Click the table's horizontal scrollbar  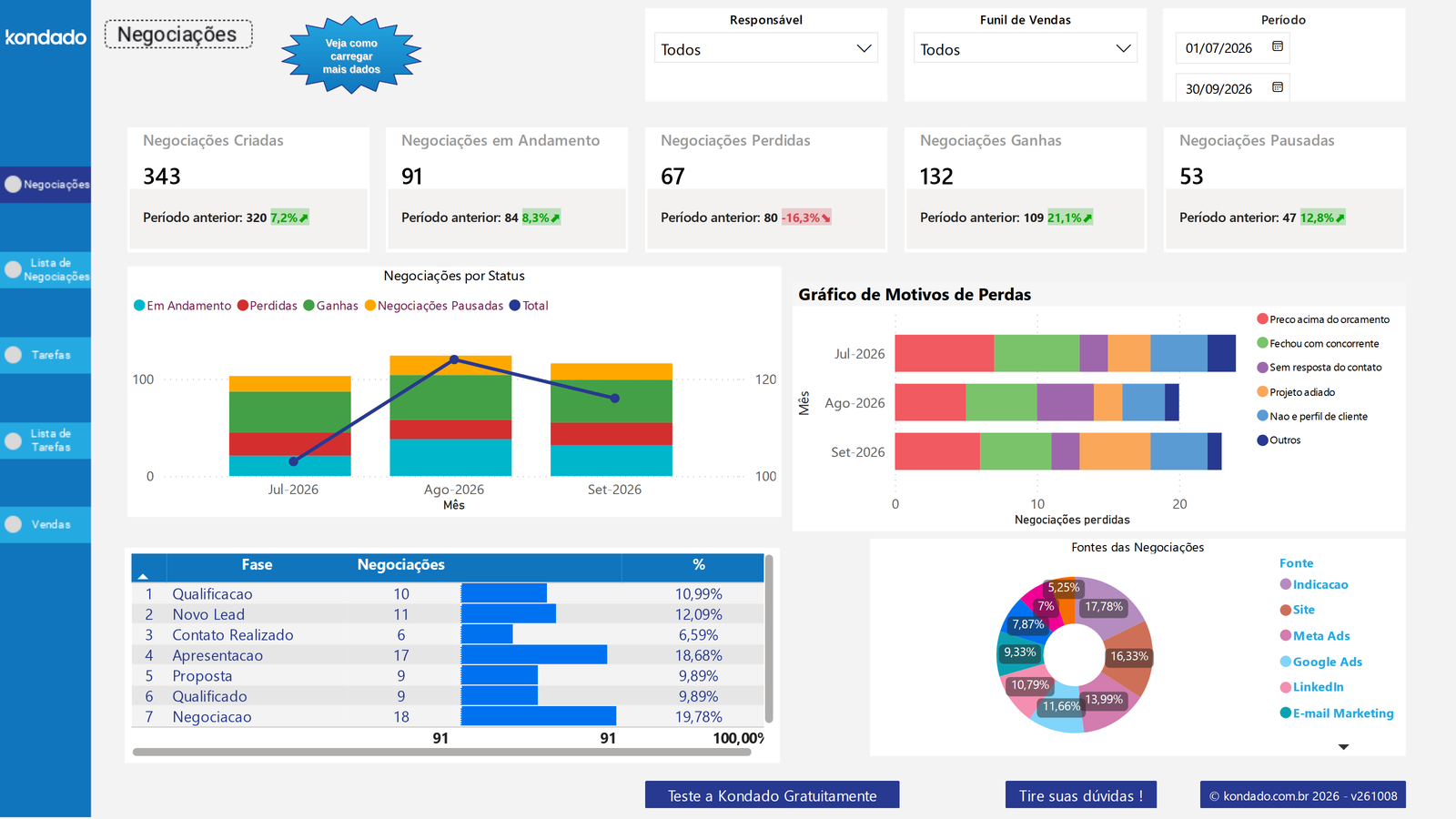pos(442,753)
